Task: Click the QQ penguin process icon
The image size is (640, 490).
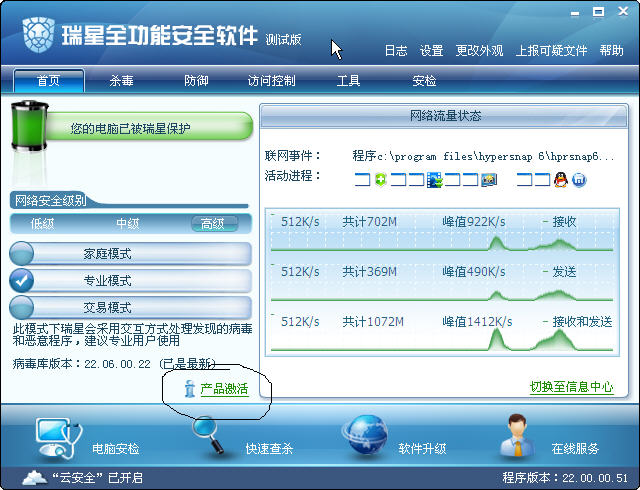Action: [561, 180]
